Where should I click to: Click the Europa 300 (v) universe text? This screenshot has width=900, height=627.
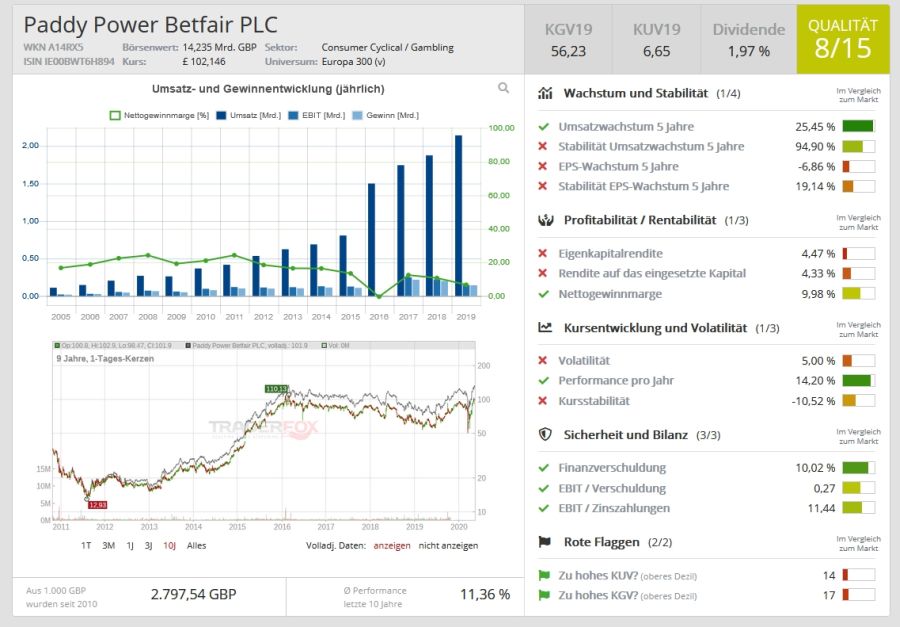354,61
